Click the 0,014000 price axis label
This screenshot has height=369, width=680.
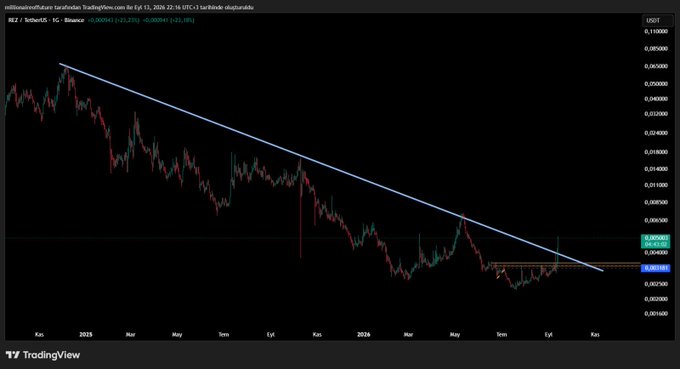tap(656, 169)
